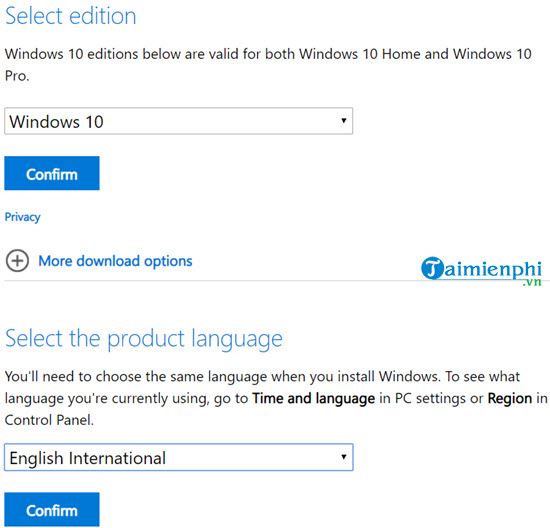Click the Select the product language heading
Image resolution: width=550 pixels, height=528 pixels.
click(144, 339)
